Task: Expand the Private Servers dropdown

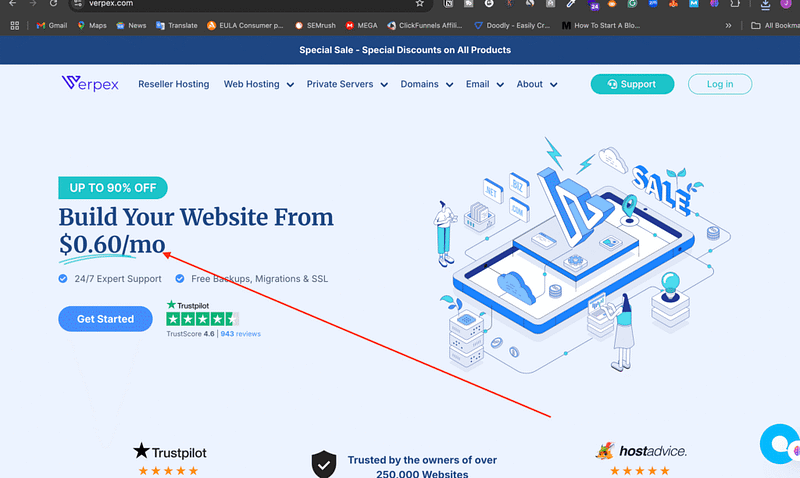Action: [347, 84]
